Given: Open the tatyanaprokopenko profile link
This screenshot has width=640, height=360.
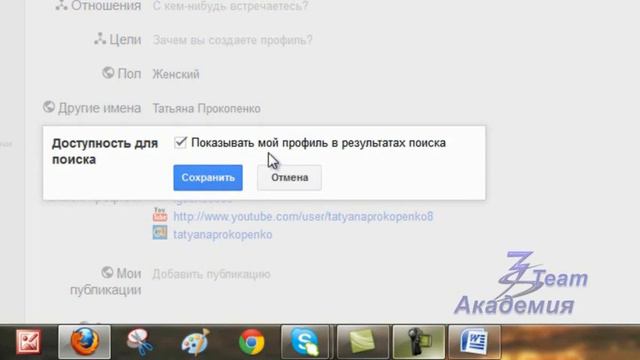Looking at the screenshot, I should (x=223, y=235).
